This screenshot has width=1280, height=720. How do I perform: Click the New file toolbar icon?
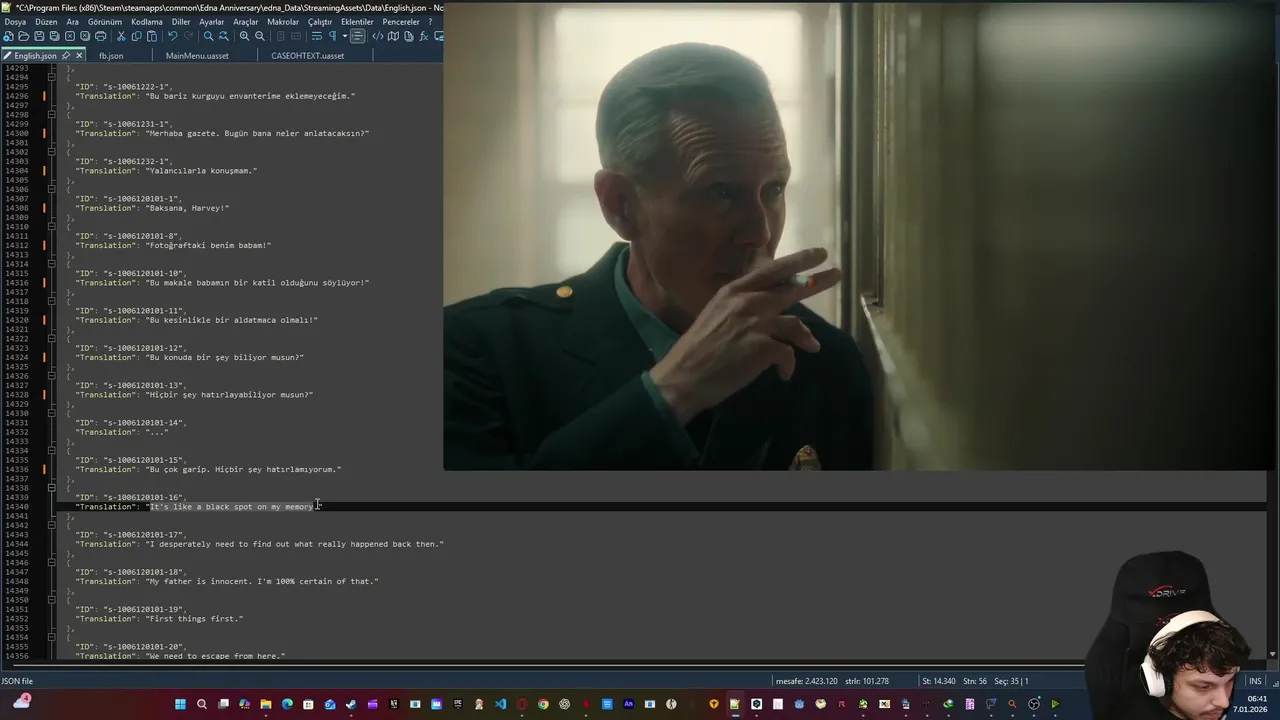[x=8, y=36]
